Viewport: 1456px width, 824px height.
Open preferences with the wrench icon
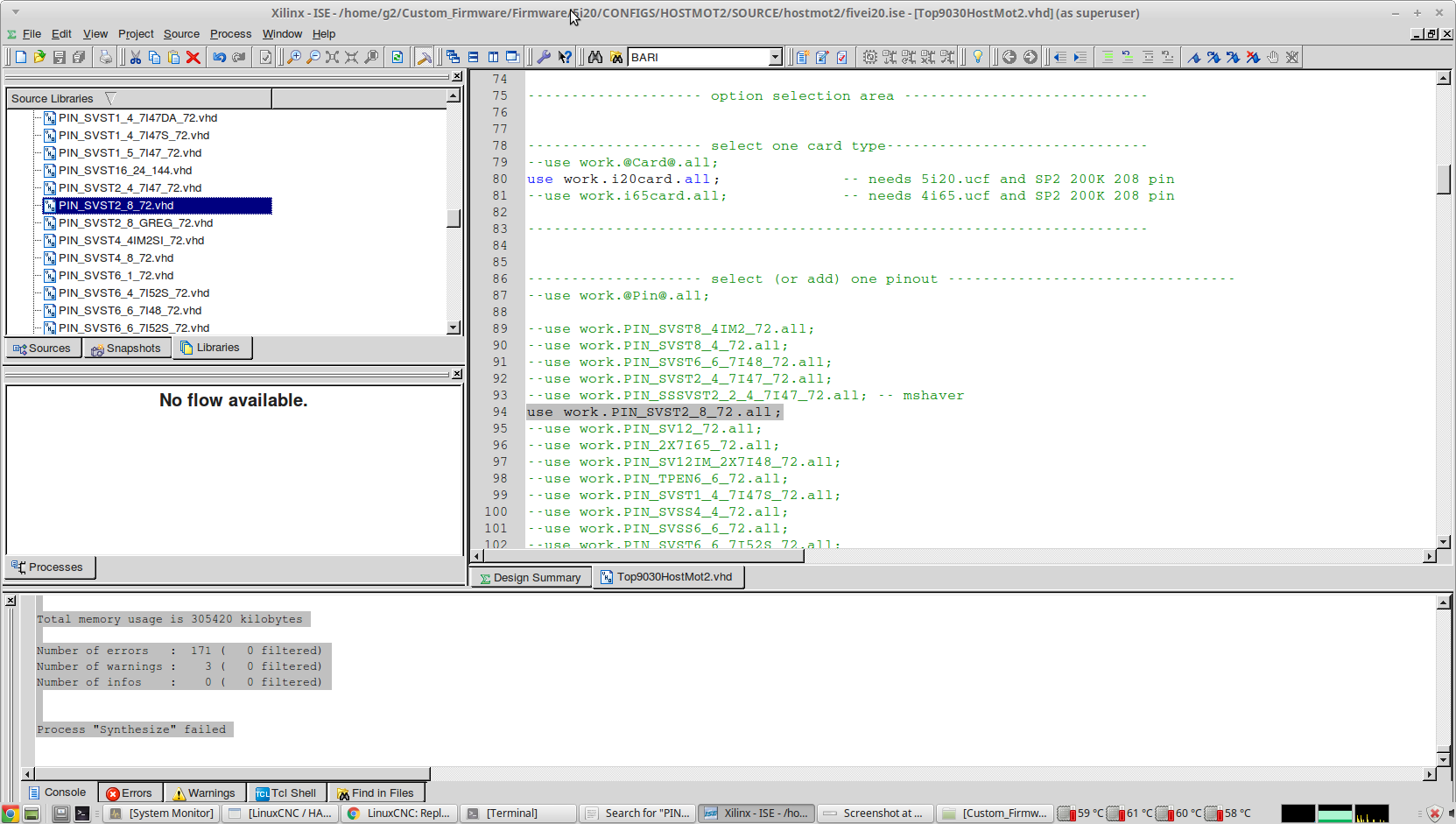tap(544, 57)
